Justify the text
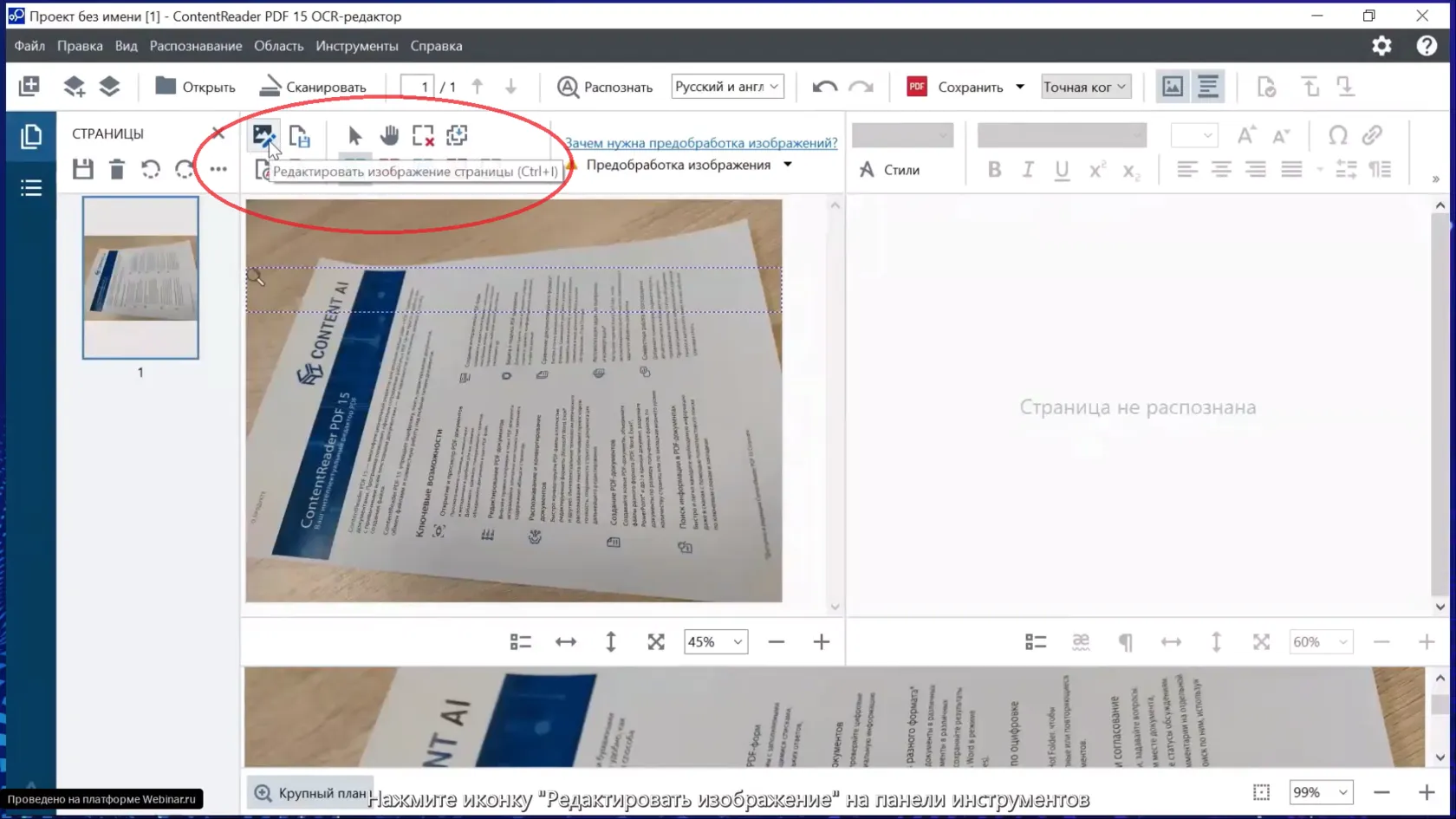Screen dimensions: 1456x819 pyautogui.click(x=1291, y=170)
